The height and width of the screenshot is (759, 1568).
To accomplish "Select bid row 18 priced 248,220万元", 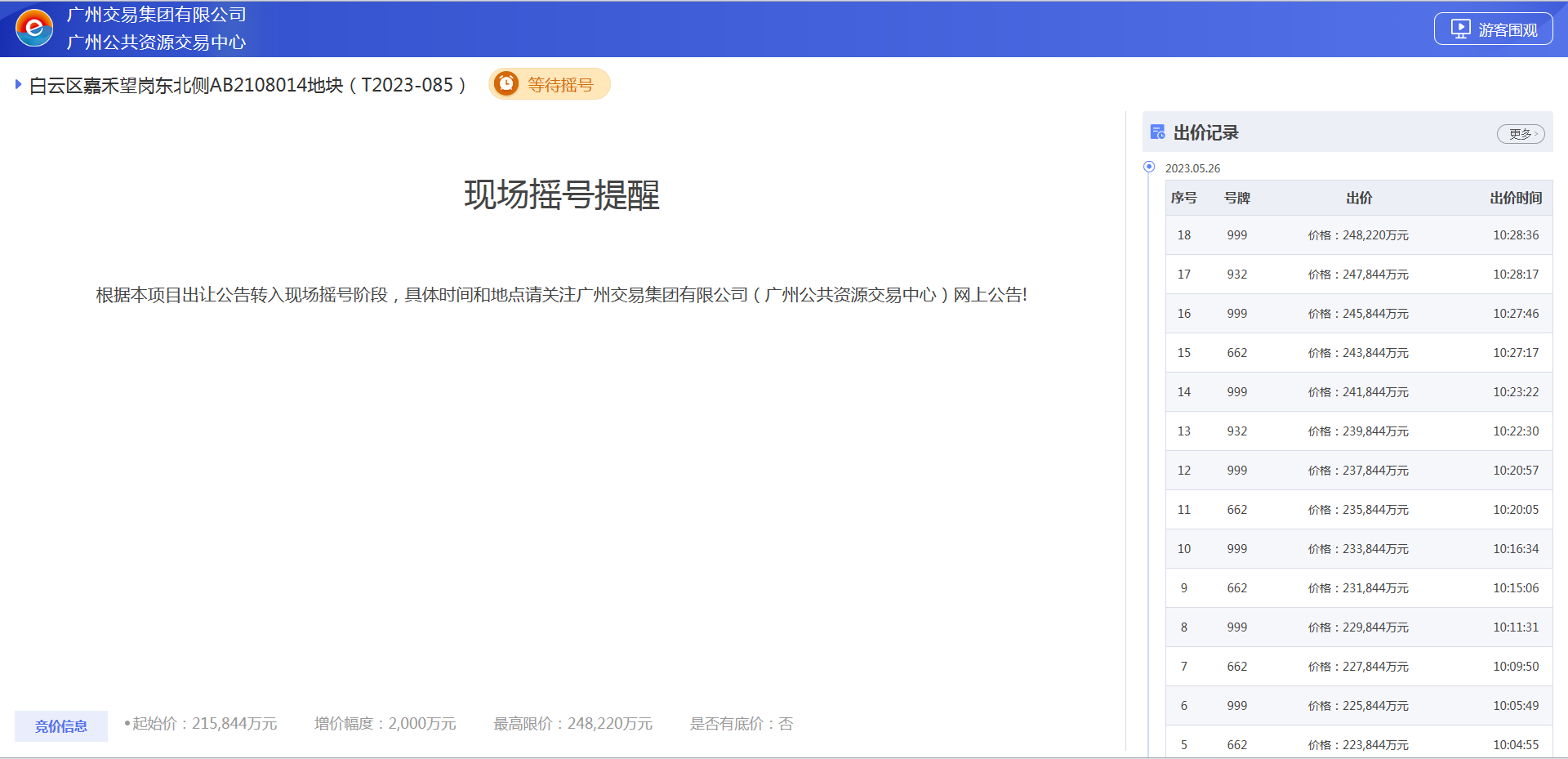I will click(1357, 235).
